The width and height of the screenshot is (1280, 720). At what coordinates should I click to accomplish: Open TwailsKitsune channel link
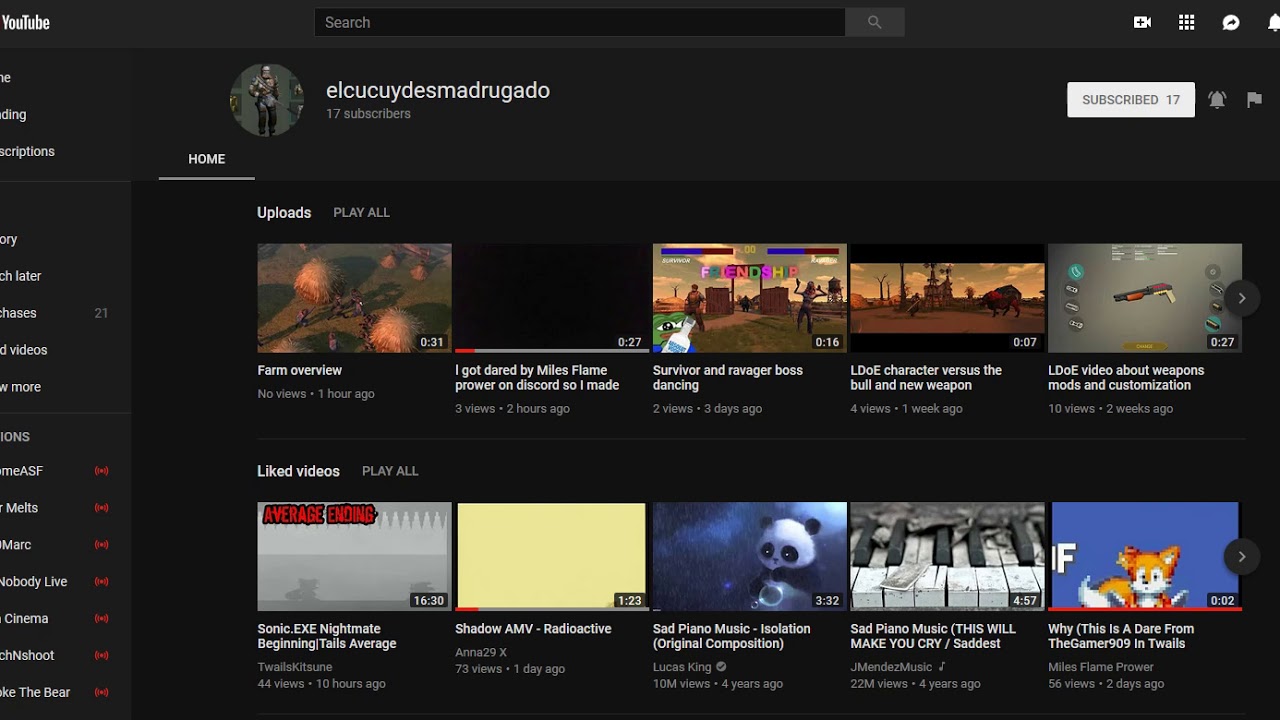click(x=295, y=667)
